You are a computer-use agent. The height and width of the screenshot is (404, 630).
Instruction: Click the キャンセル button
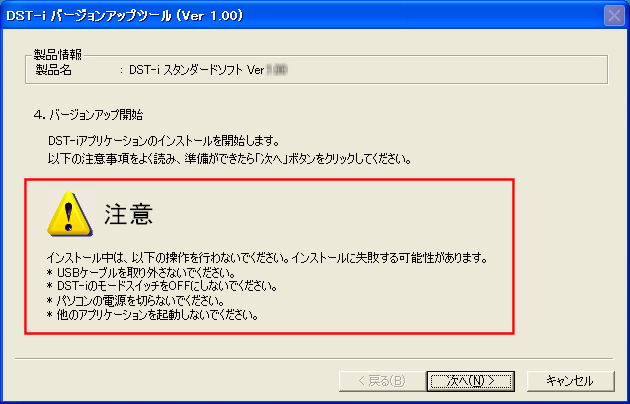click(x=571, y=381)
